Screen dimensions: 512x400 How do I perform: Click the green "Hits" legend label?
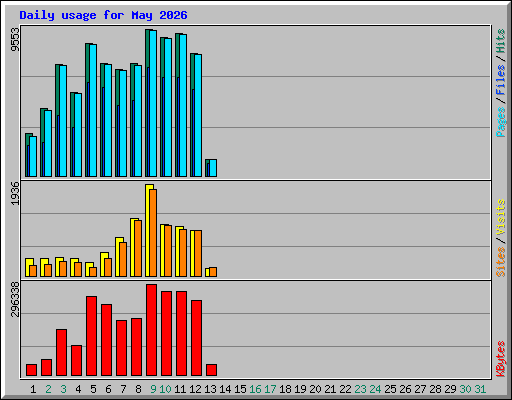tap(500, 41)
